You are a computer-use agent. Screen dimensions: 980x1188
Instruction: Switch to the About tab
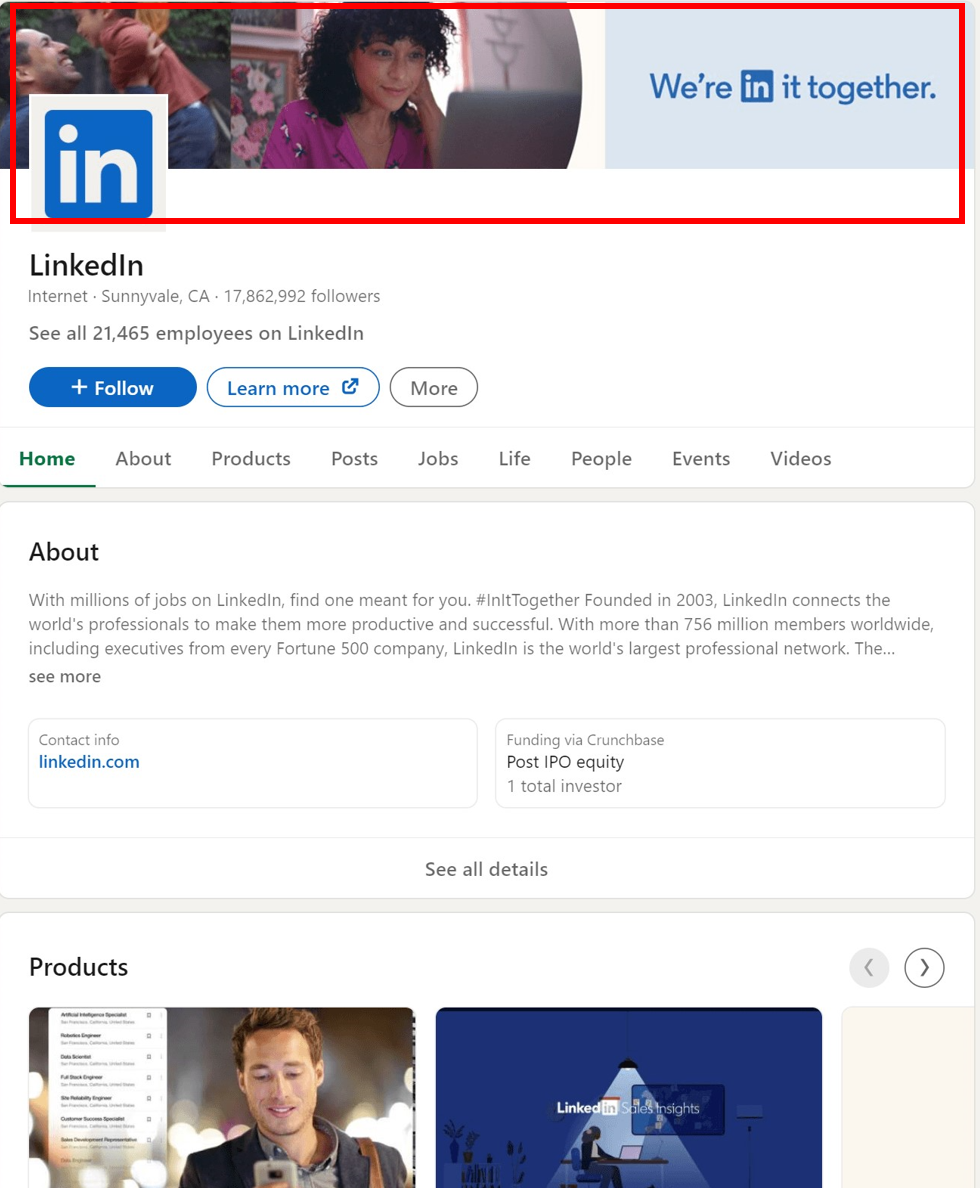click(x=143, y=458)
